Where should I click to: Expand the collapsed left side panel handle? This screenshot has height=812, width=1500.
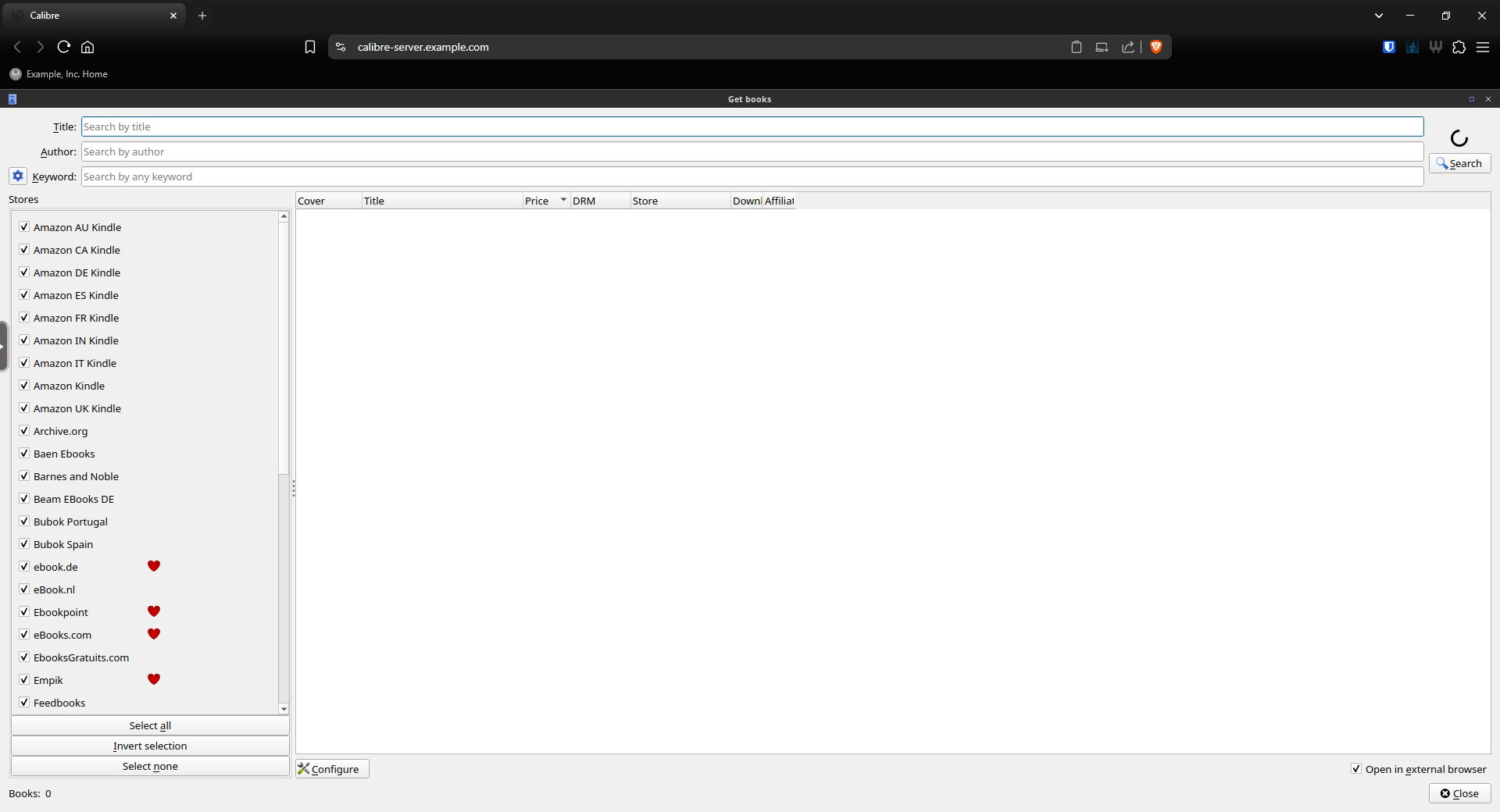pos(3,346)
